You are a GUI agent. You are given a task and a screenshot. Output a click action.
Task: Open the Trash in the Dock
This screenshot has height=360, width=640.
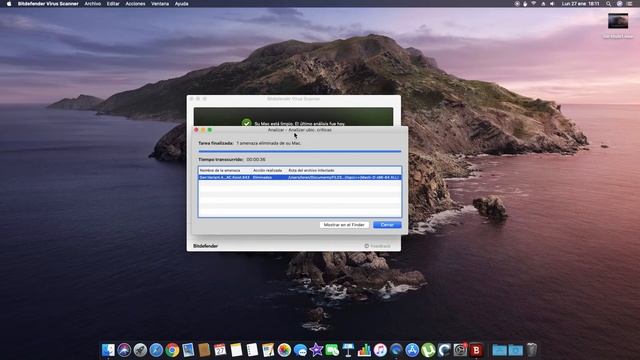point(531,350)
